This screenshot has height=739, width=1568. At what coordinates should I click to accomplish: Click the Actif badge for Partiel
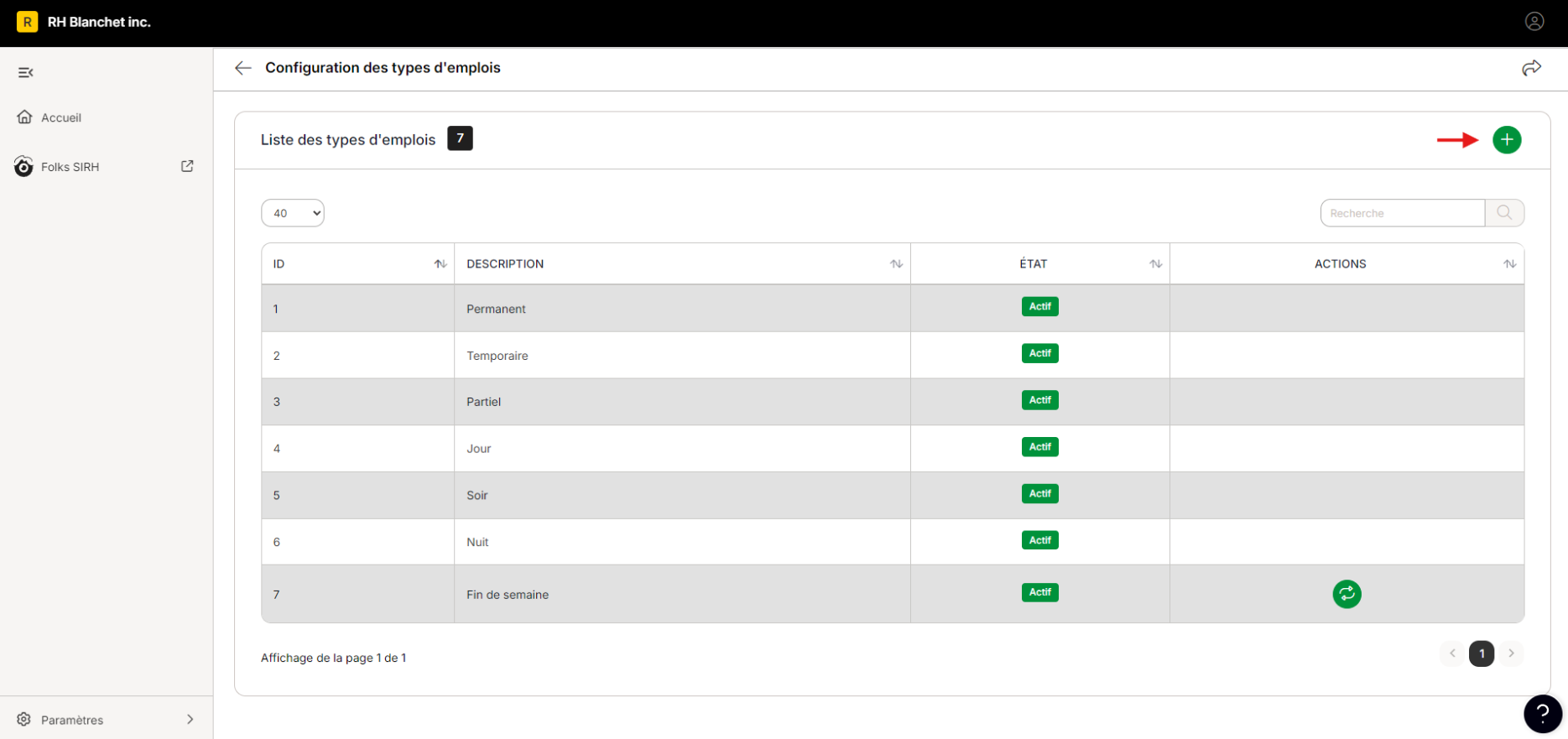(x=1039, y=400)
